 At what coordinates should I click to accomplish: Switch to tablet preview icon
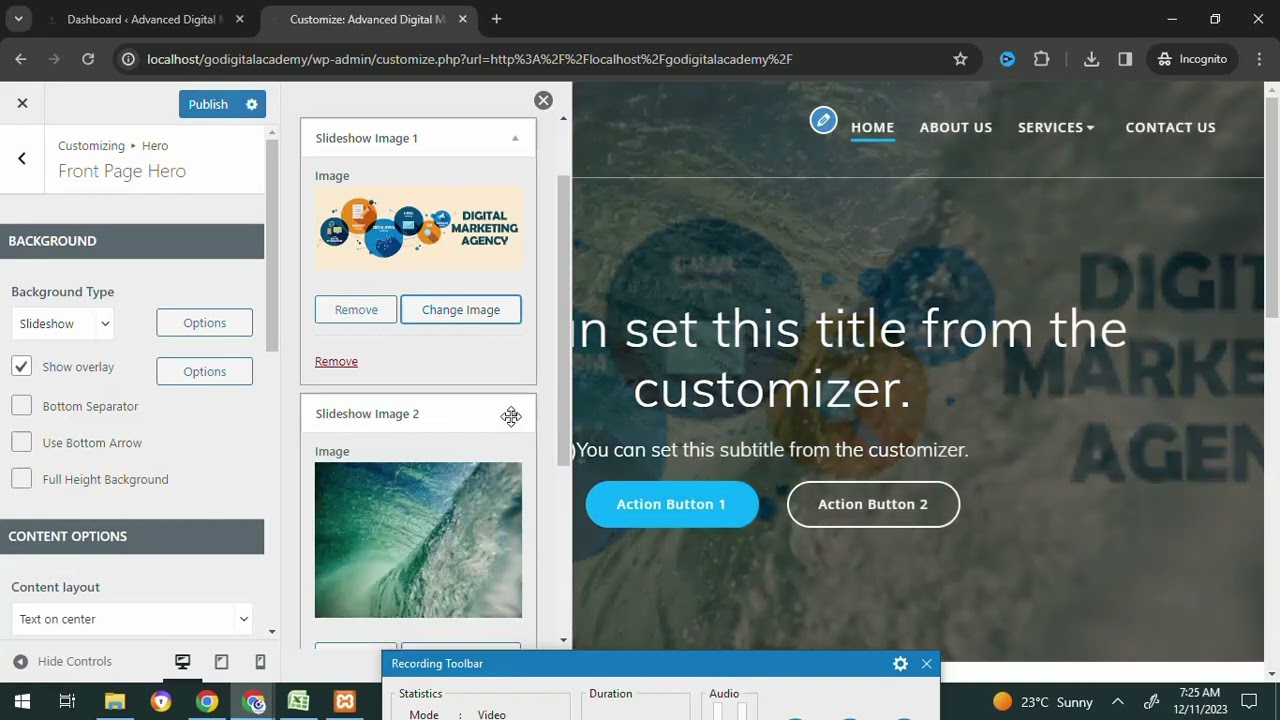[222, 662]
